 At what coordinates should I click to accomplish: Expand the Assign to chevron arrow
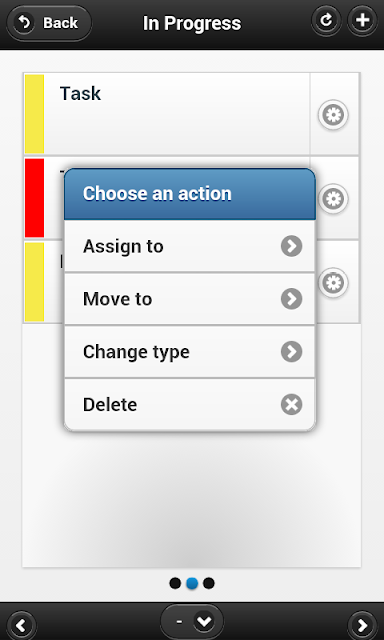click(291, 246)
